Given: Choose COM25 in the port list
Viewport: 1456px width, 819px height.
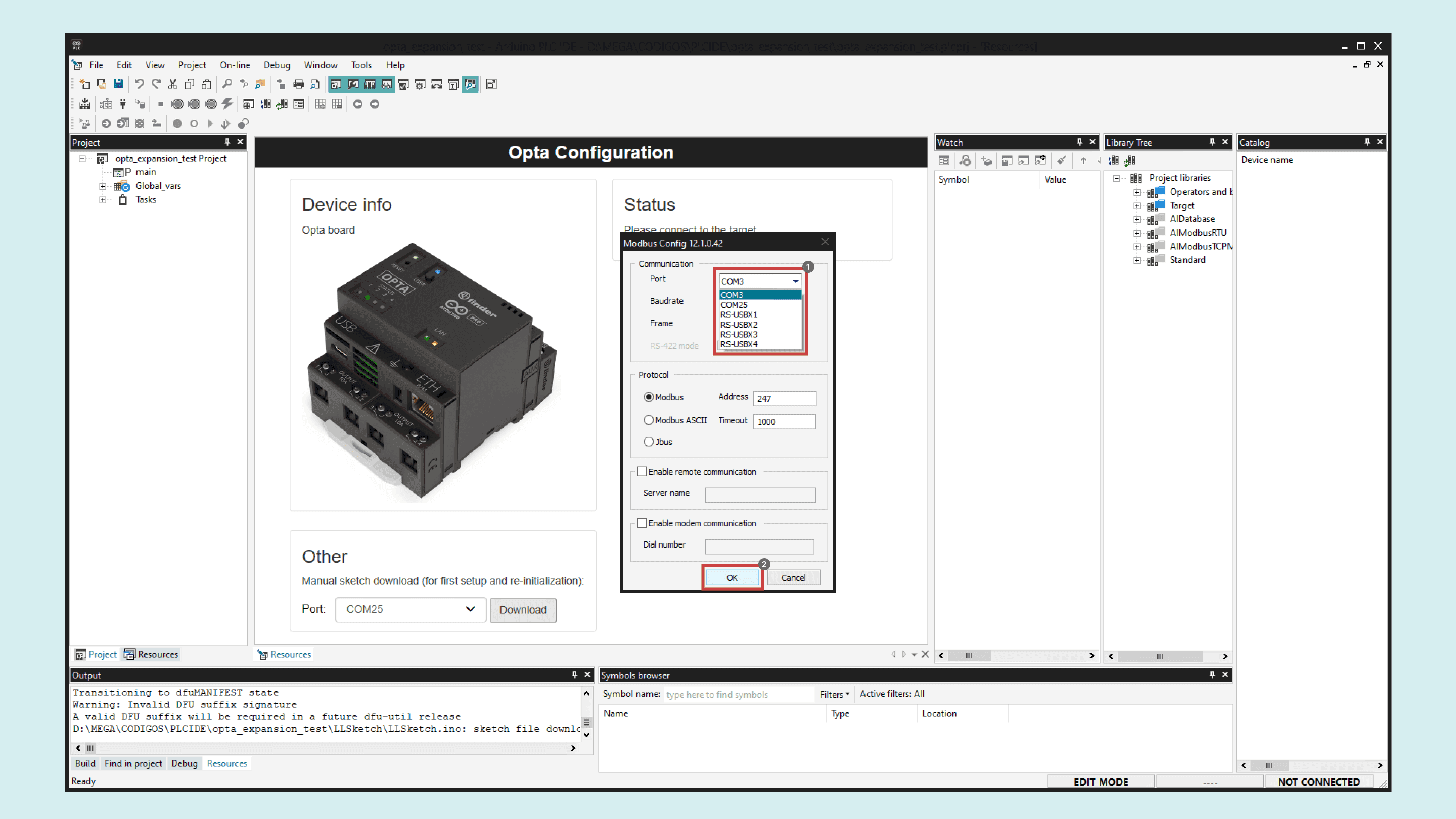Looking at the screenshot, I should pos(734,305).
